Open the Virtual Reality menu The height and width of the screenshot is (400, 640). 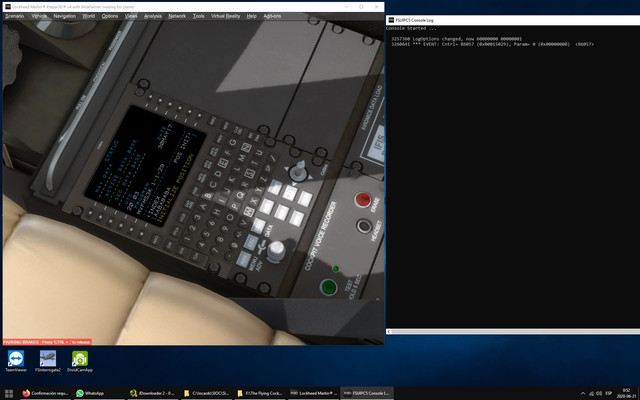pos(225,16)
